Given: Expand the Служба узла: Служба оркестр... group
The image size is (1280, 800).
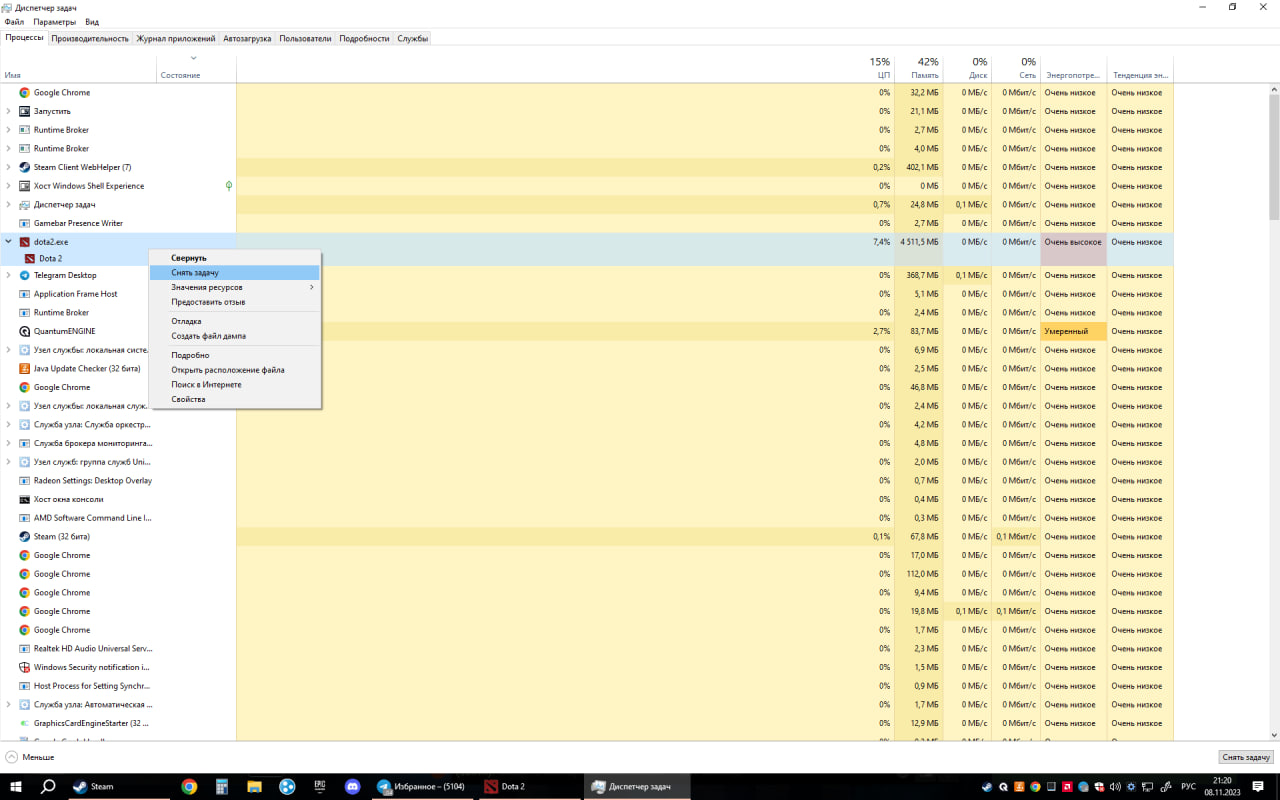Looking at the screenshot, I should 9,425.
